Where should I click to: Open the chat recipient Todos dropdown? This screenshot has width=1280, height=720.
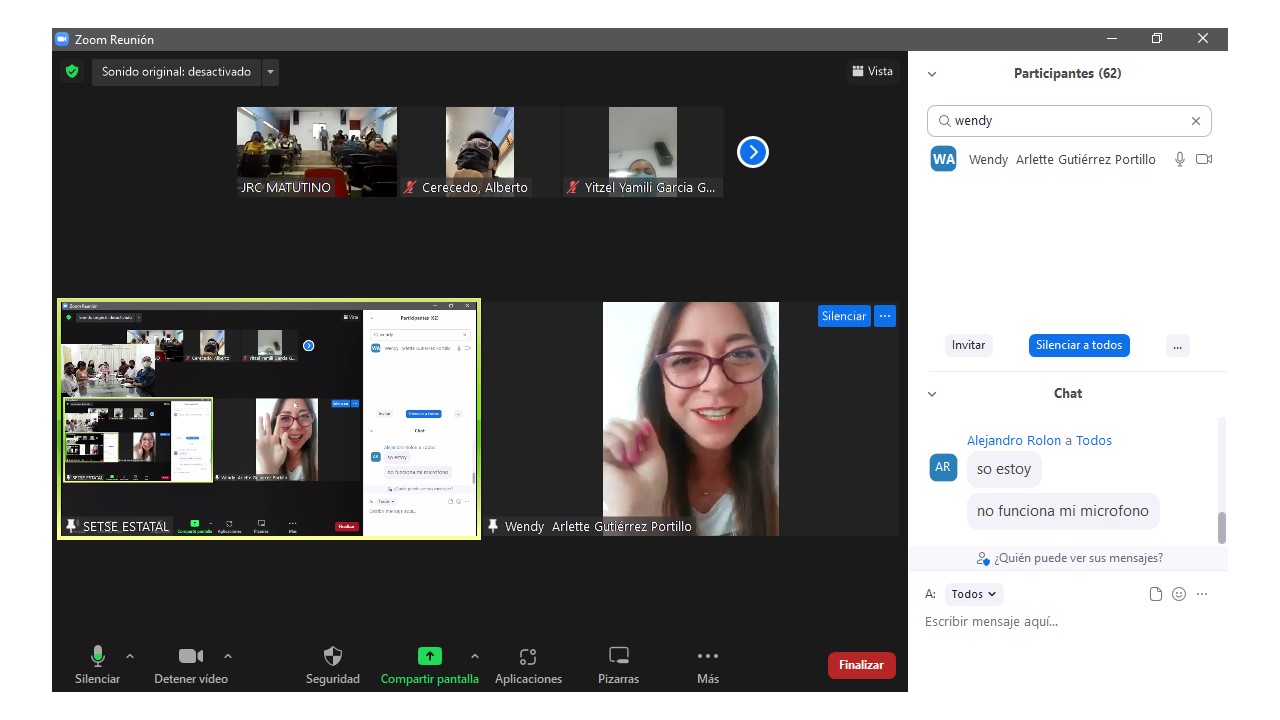[973, 594]
